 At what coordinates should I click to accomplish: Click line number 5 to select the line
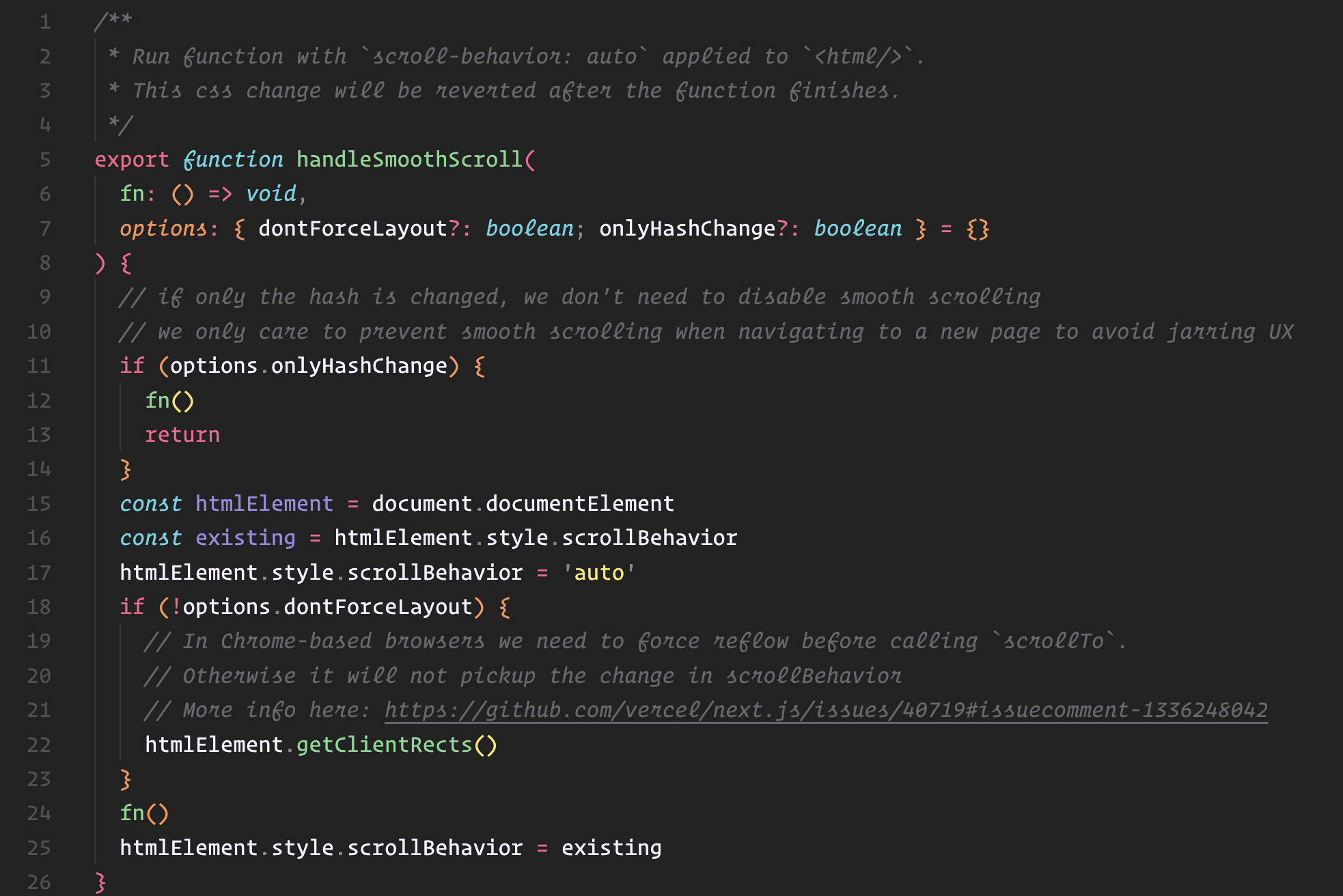44,159
